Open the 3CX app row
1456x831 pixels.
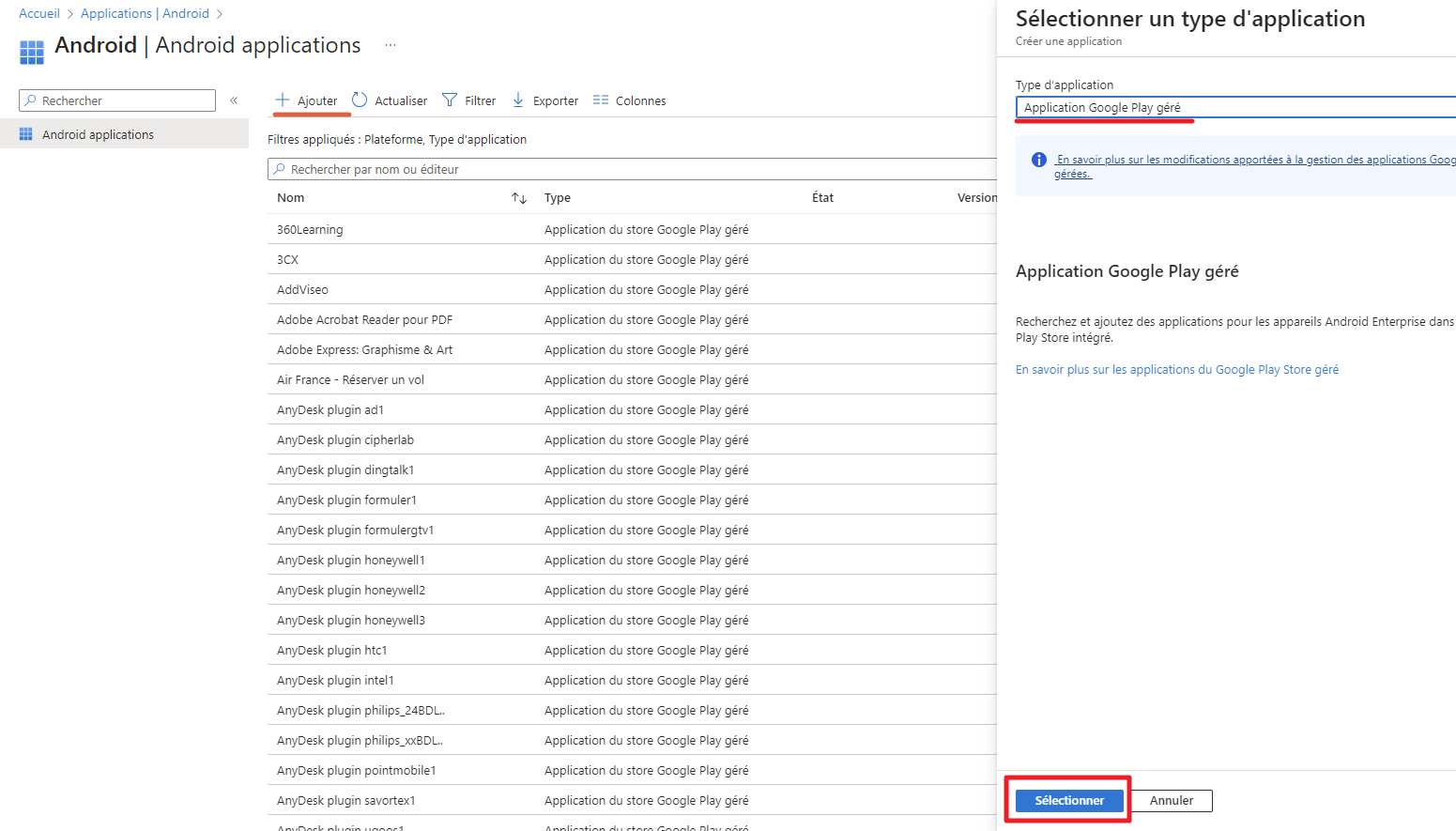287,260
